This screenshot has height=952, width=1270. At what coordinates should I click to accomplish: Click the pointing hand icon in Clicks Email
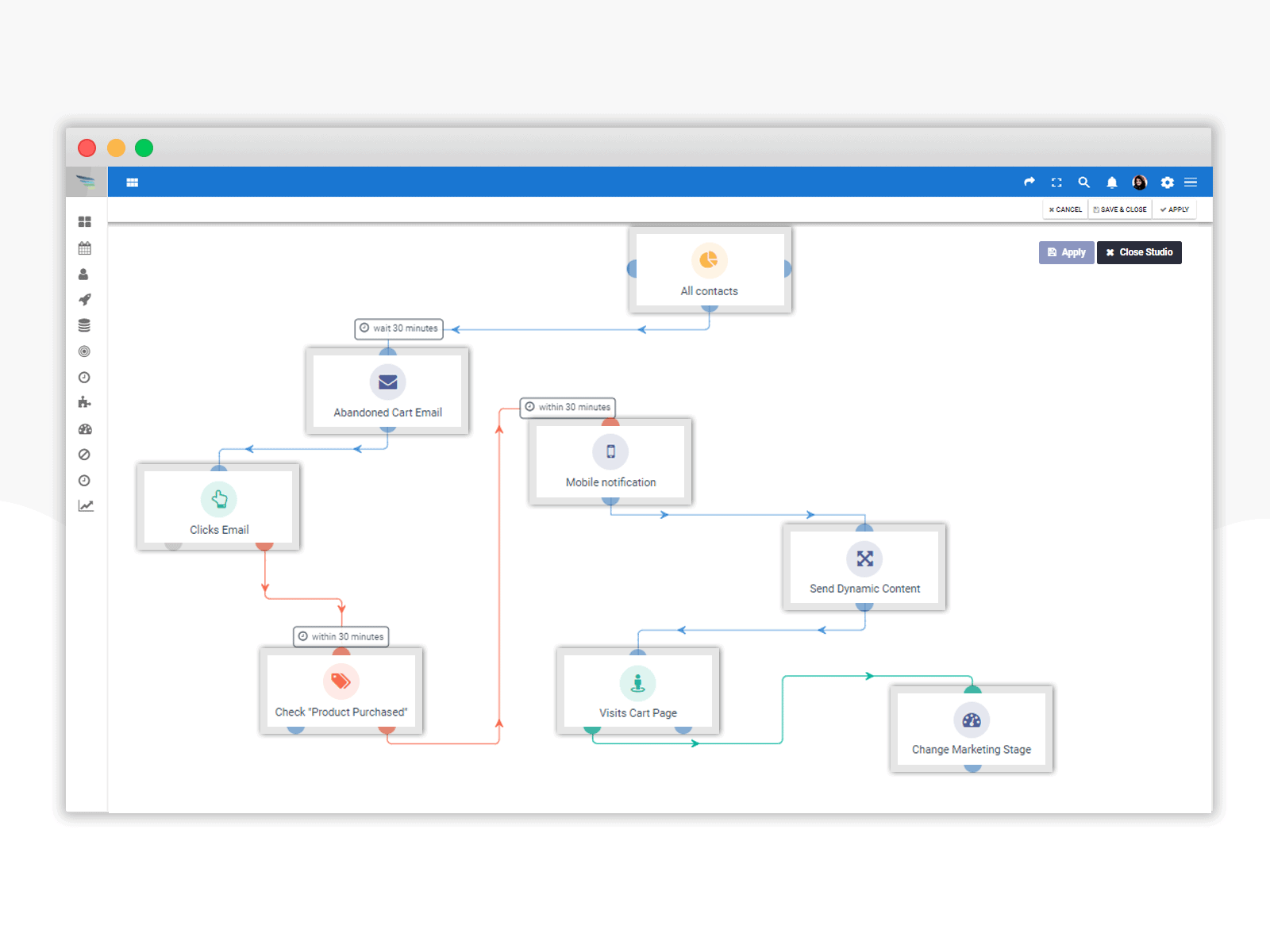219,499
